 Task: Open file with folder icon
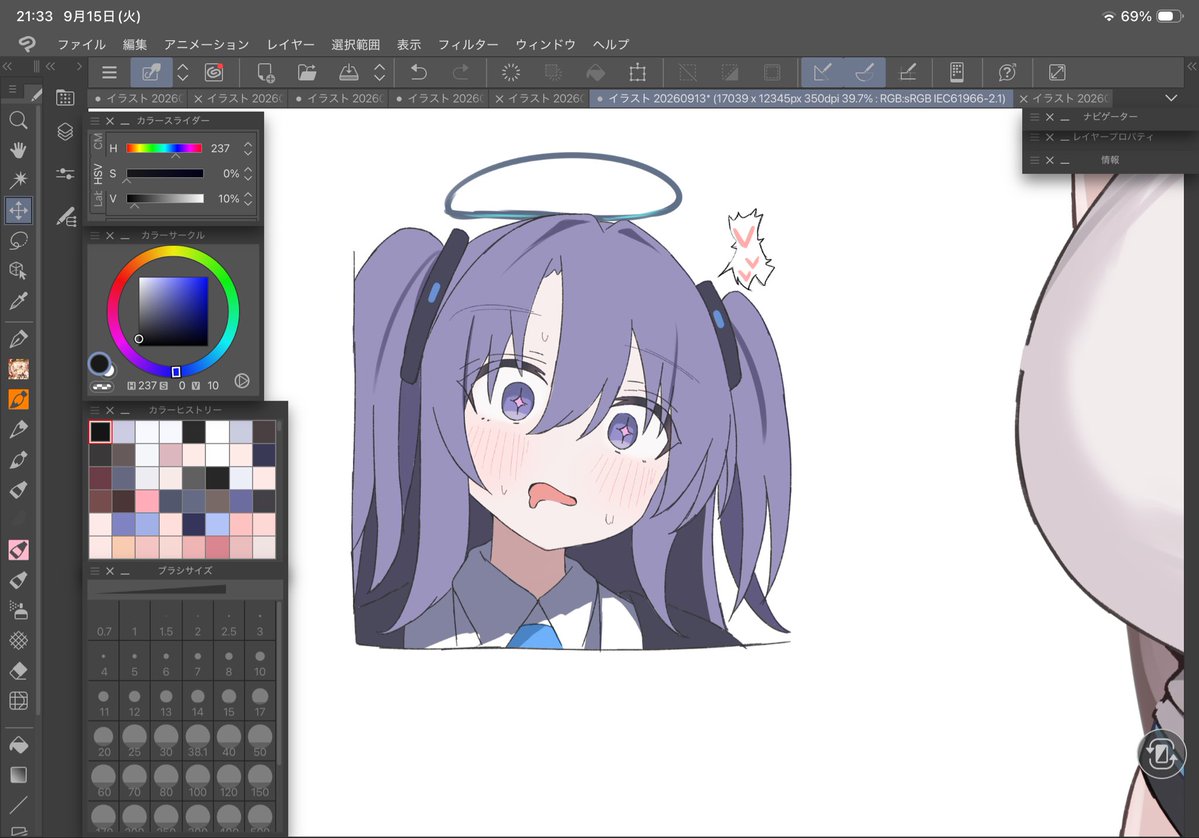(307, 73)
